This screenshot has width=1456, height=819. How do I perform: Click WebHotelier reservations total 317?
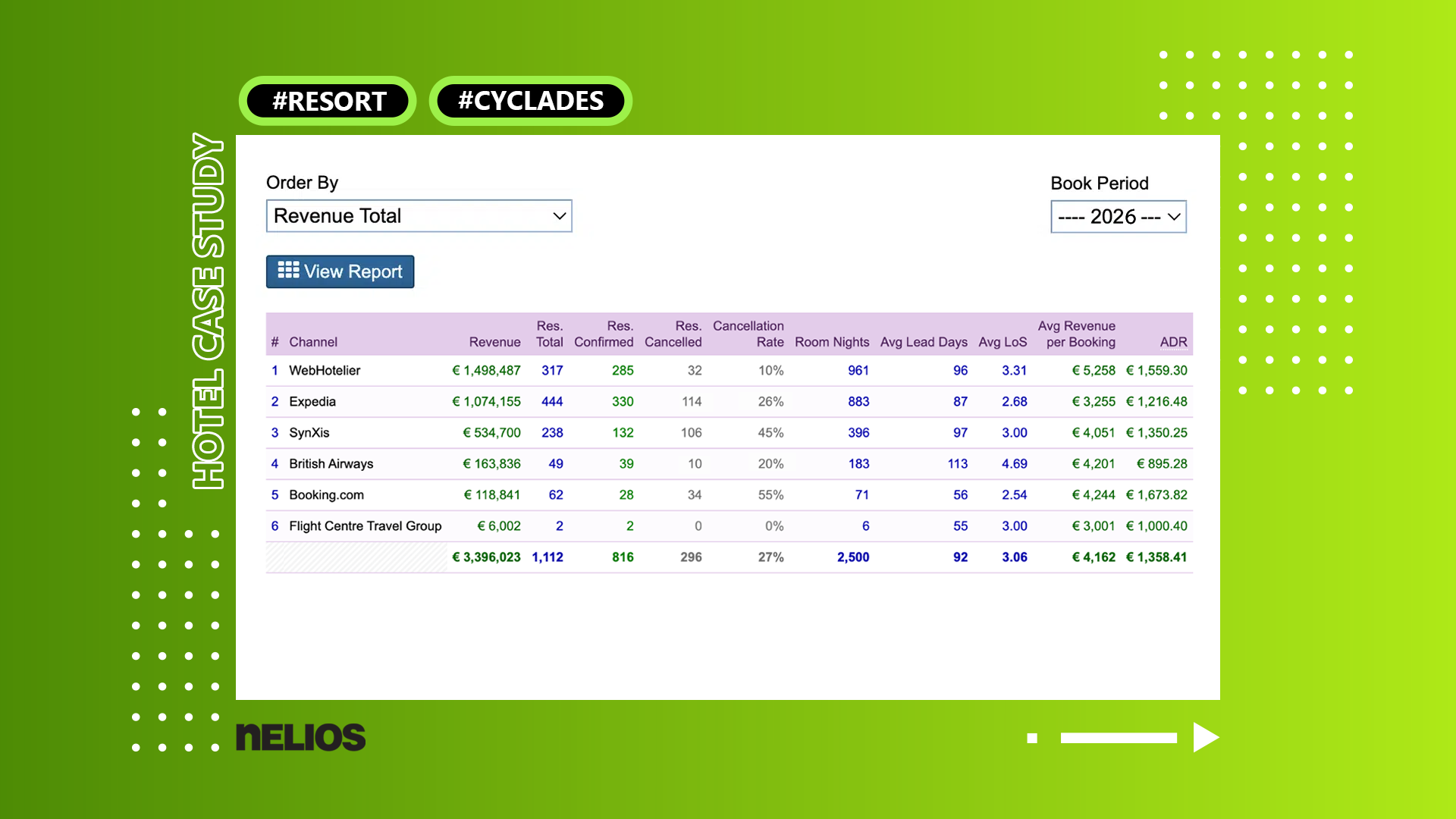pos(552,371)
